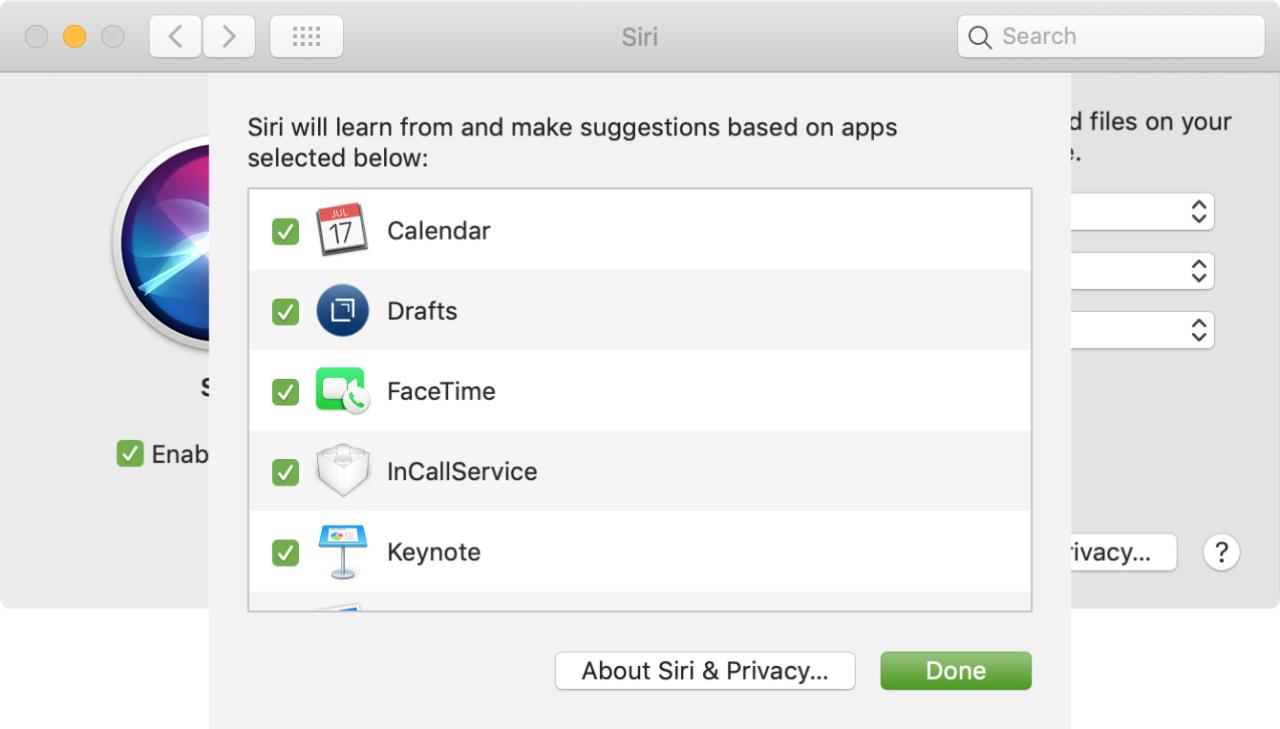Viewport: 1280px width, 729px height.
Task: Click the help question mark button
Action: tap(1221, 551)
